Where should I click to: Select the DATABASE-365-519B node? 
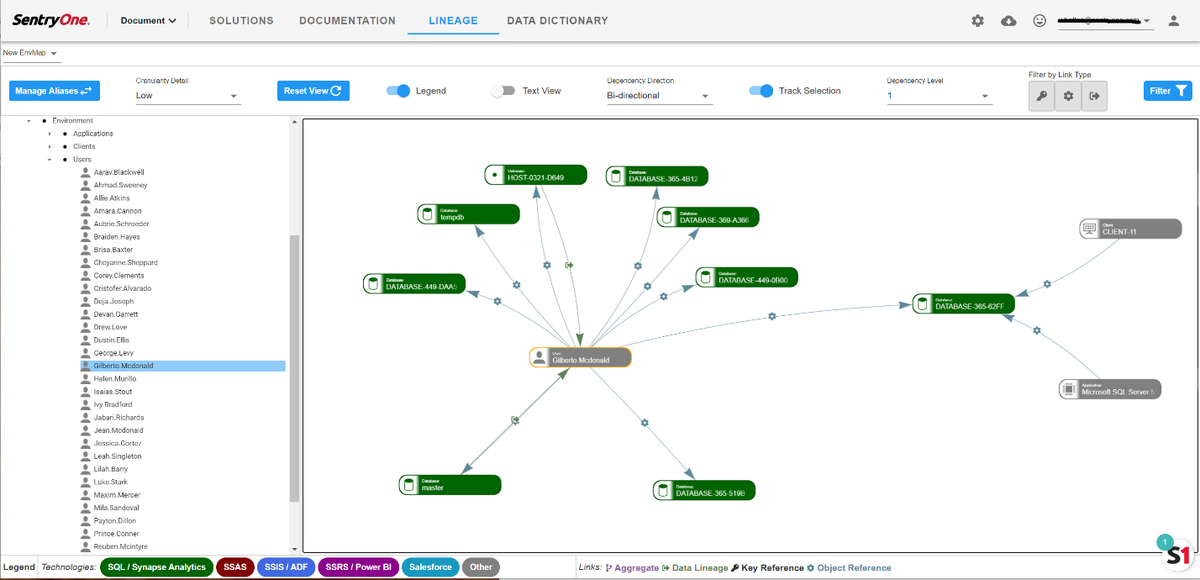(704, 490)
